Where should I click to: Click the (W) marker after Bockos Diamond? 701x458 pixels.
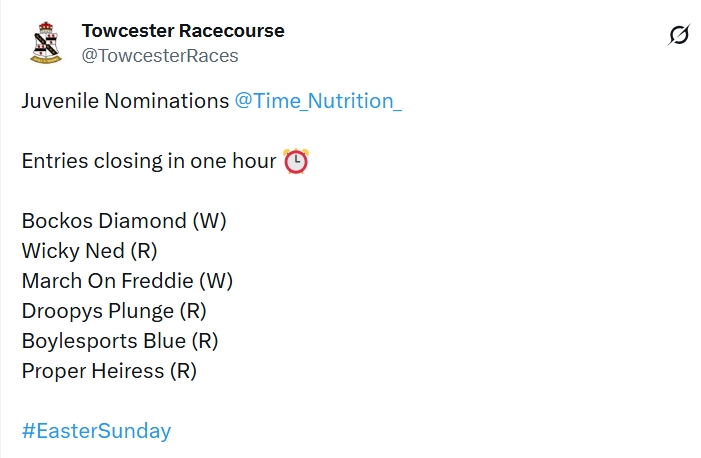210,221
